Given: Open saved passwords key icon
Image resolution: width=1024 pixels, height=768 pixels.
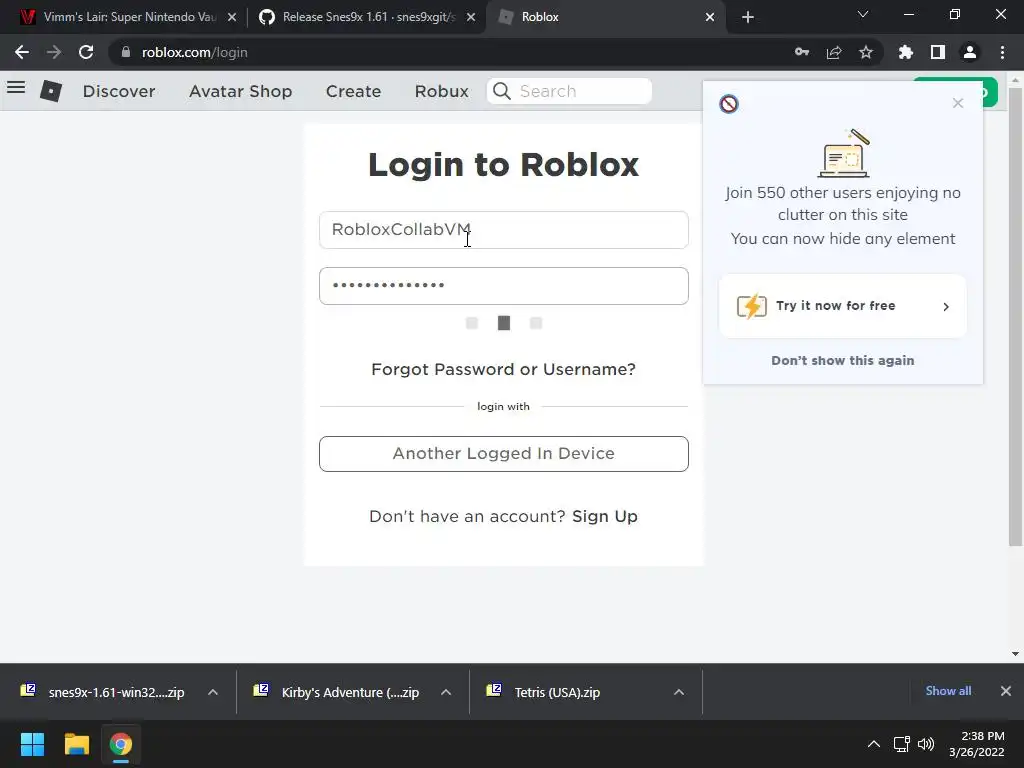Looking at the screenshot, I should (x=802, y=52).
